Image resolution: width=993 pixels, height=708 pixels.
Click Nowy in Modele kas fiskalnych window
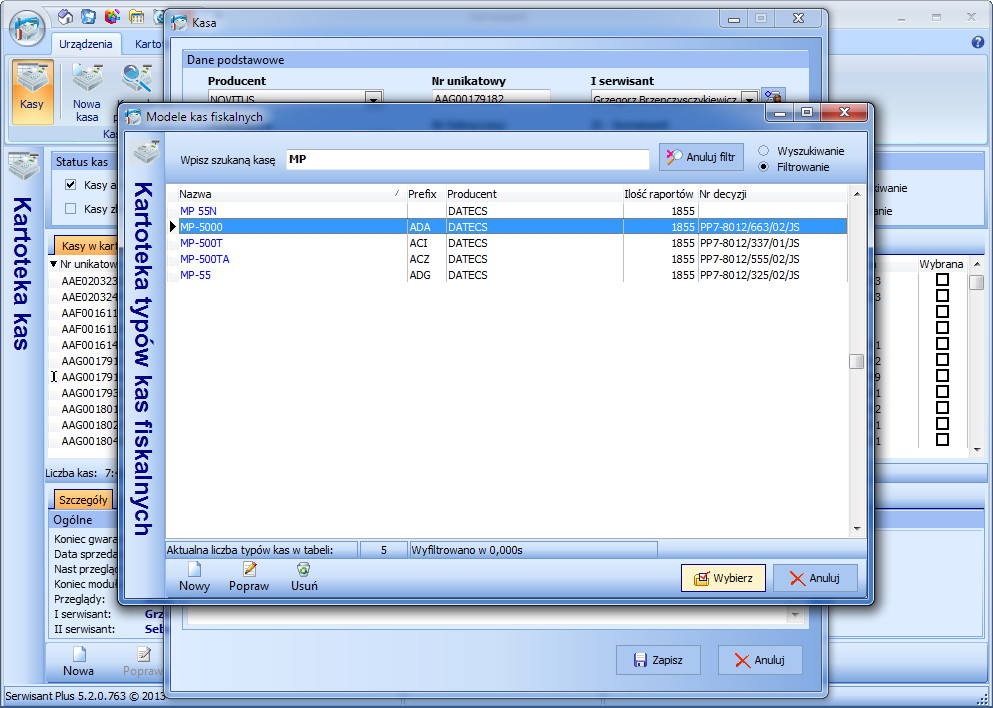(x=194, y=577)
